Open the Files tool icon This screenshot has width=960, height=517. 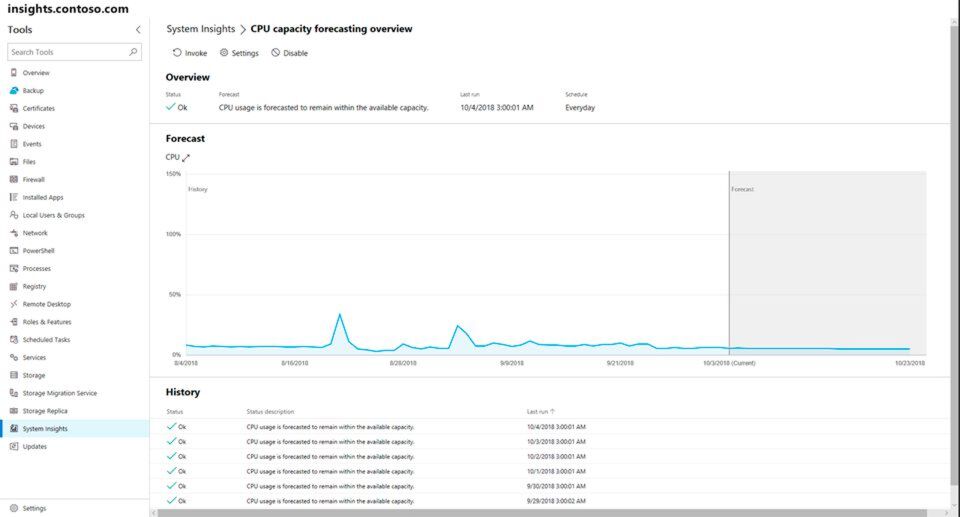tap(13, 161)
